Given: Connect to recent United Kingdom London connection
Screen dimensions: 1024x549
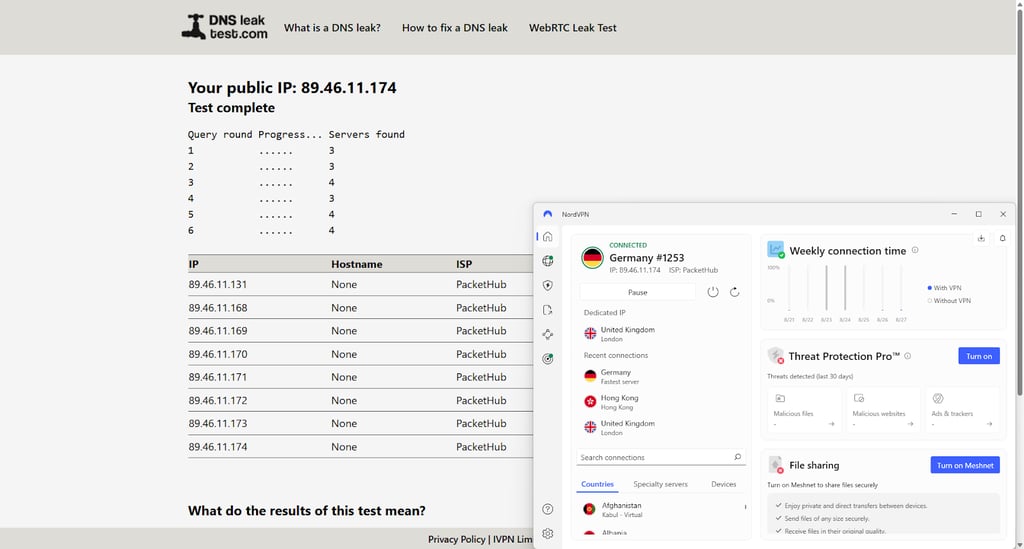Looking at the screenshot, I should pyautogui.click(x=660, y=427).
